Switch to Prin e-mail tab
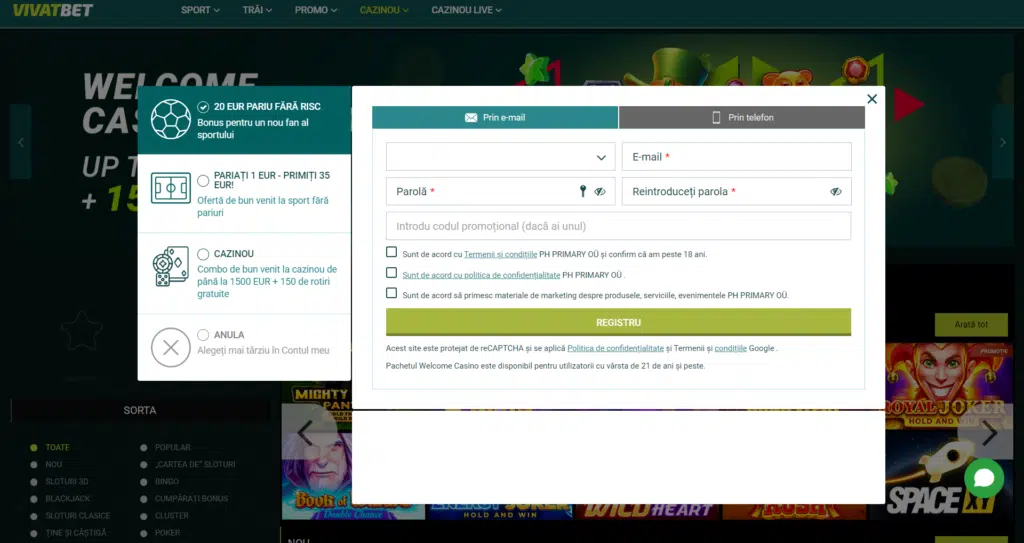The height and width of the screenshot is (543, 1024). point(495,118)
